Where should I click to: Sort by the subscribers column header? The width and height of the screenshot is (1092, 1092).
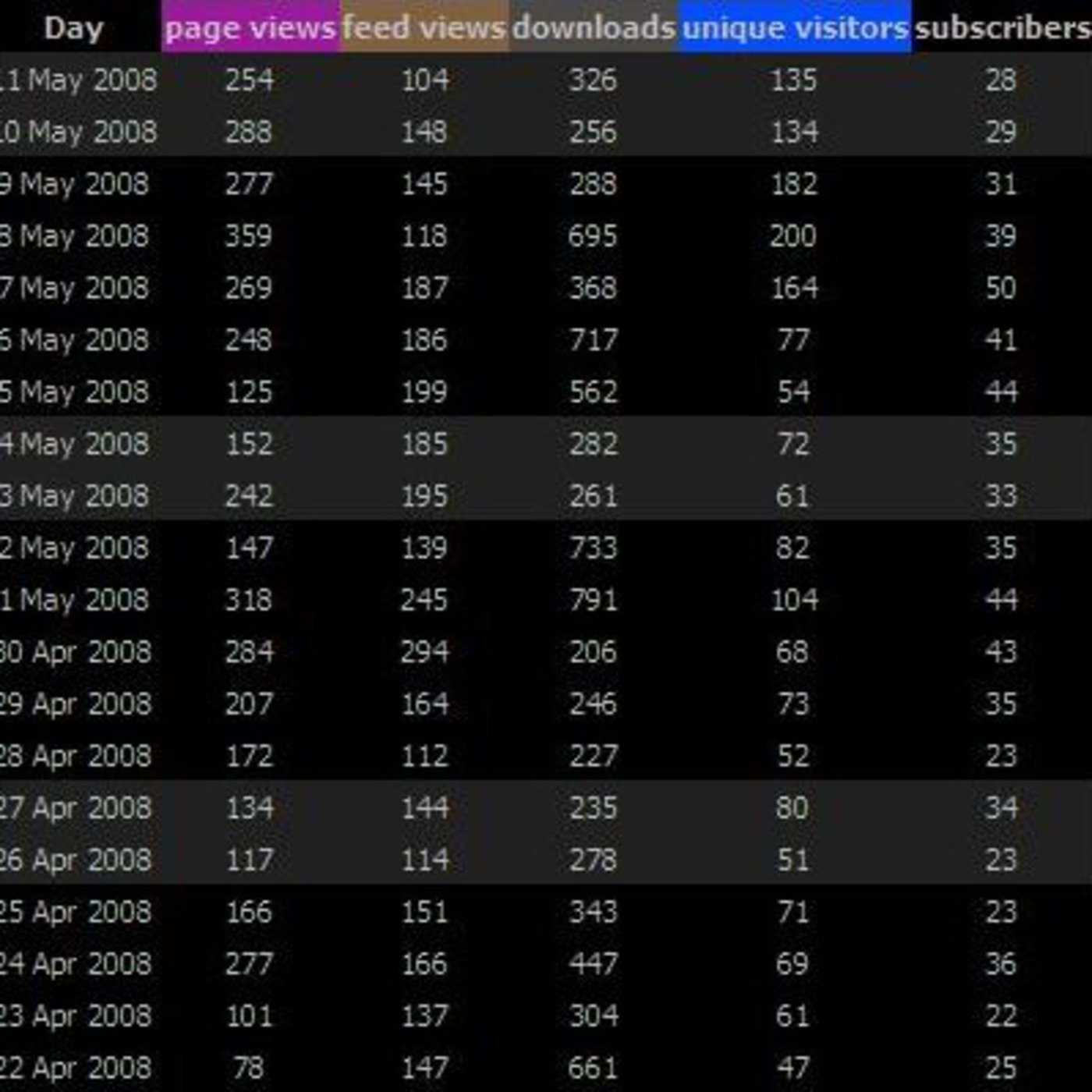[1002, 28]
